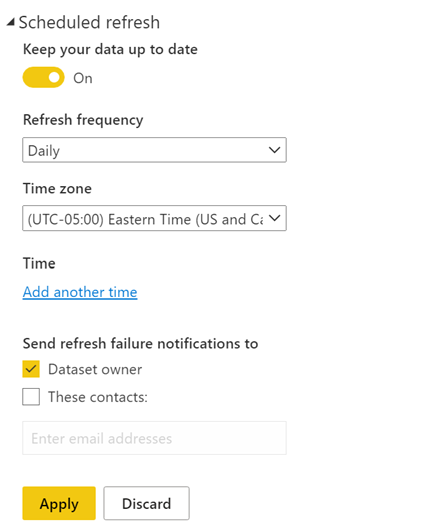Turn off the Keep your data up to date switch

coord(43,77)
